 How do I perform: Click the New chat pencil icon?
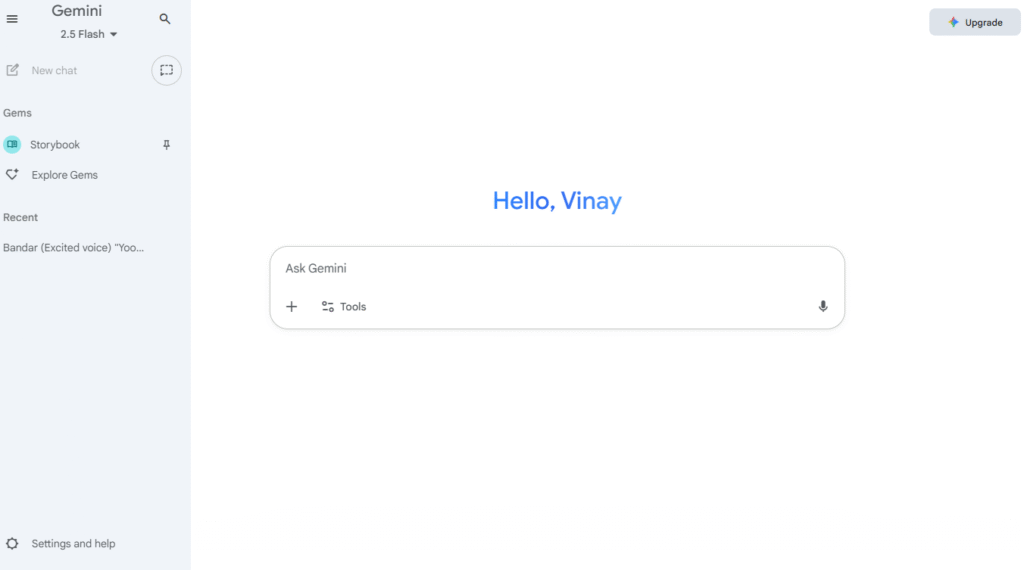coord(12,70)
